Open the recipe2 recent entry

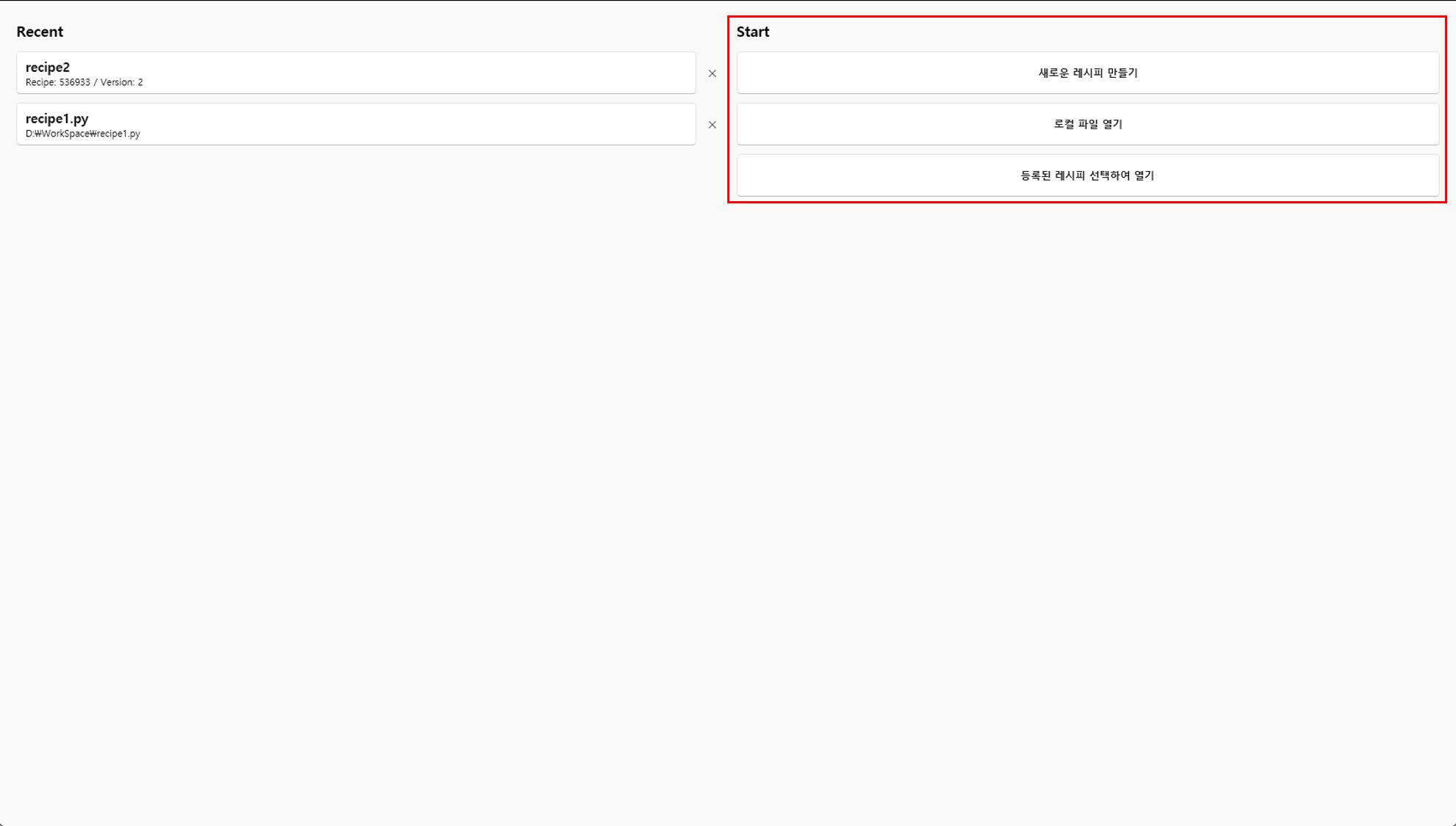coord(356,73)
